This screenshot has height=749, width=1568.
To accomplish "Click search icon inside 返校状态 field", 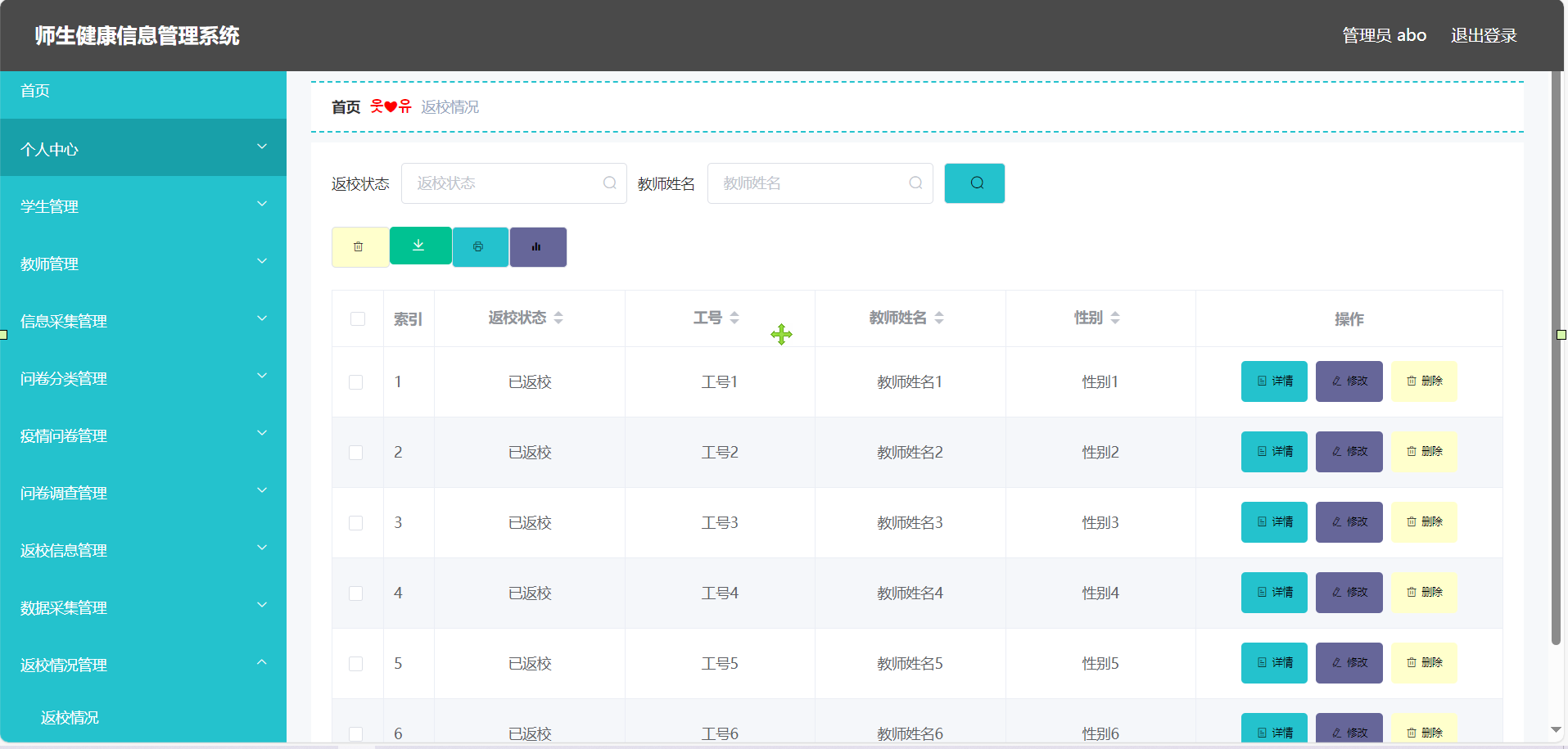I will coord(610,183).
